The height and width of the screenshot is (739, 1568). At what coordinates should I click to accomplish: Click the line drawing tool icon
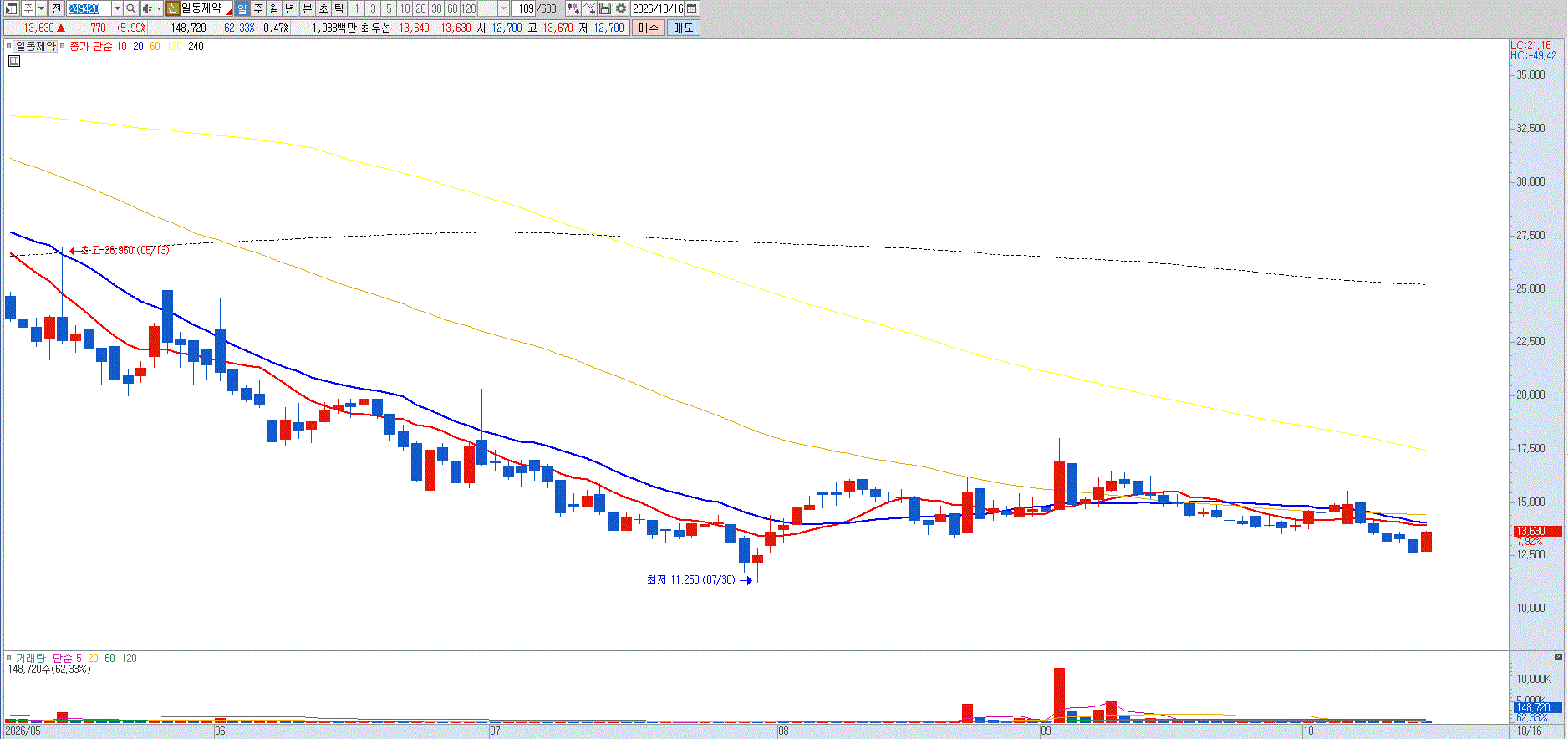pos(590,8)
